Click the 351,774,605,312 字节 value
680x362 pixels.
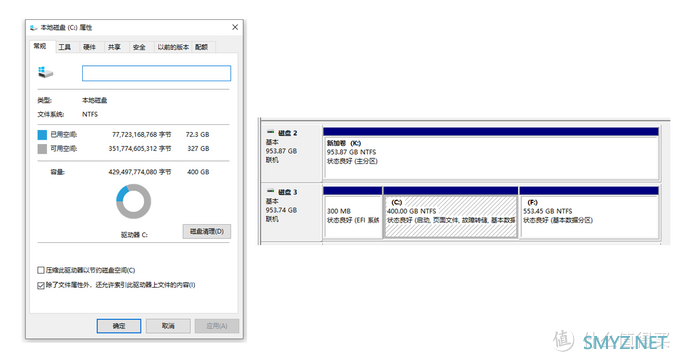(140, 149)
